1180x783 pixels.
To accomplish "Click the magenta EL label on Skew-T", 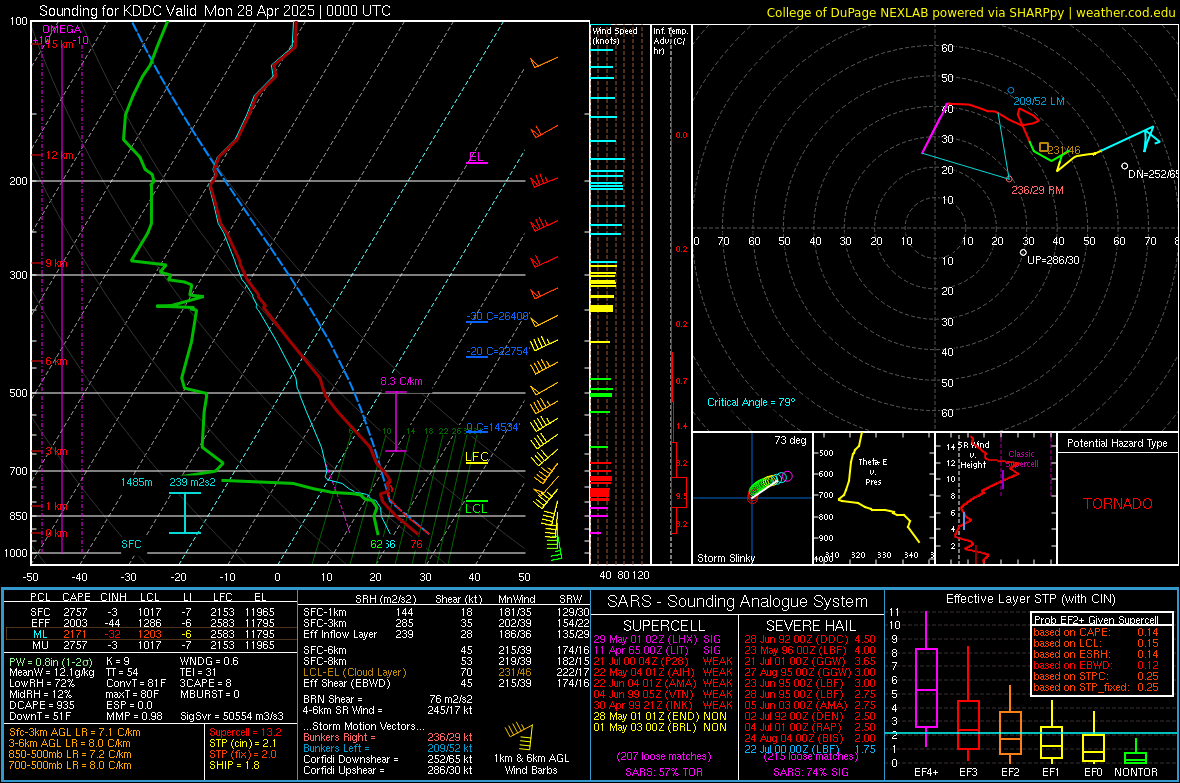I will (x=476, y=157).
